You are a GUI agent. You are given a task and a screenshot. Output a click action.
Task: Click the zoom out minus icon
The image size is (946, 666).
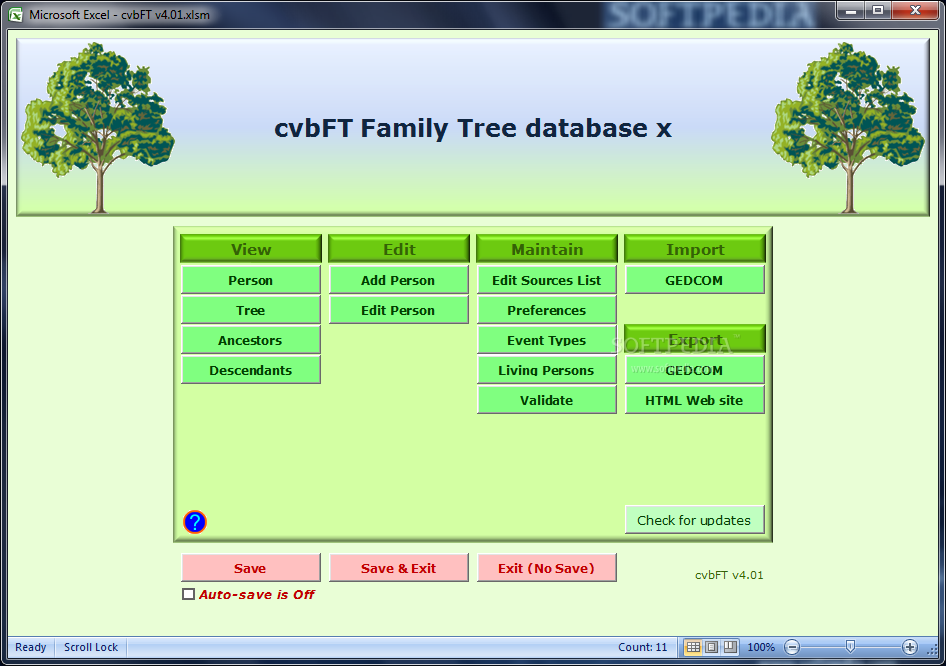(792, 647)
